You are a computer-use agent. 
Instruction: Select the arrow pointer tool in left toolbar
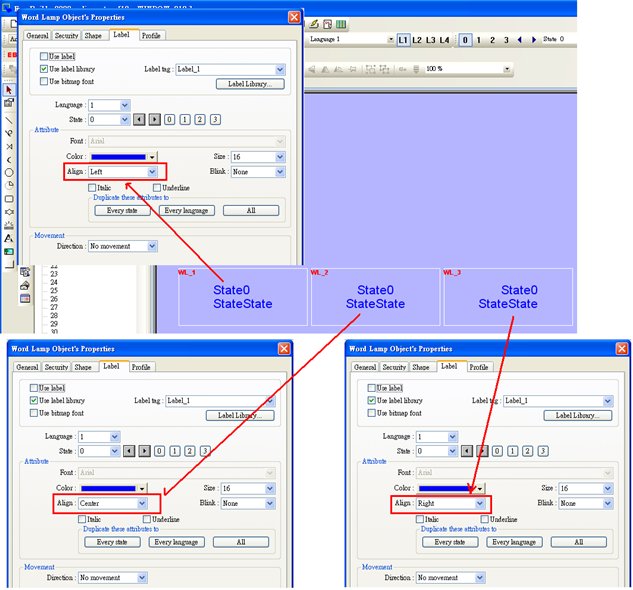[x=9, y=90]
